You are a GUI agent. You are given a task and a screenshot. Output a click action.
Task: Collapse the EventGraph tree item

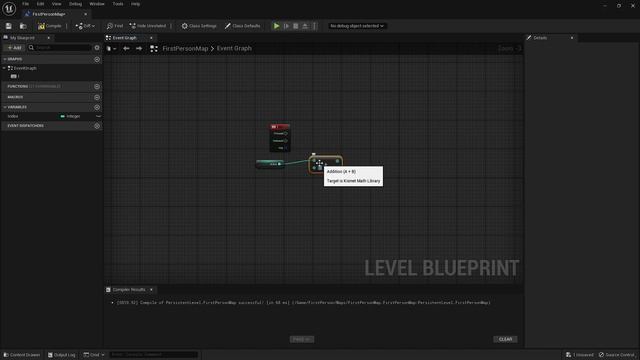pyautogui.click(x=4, y=68)
